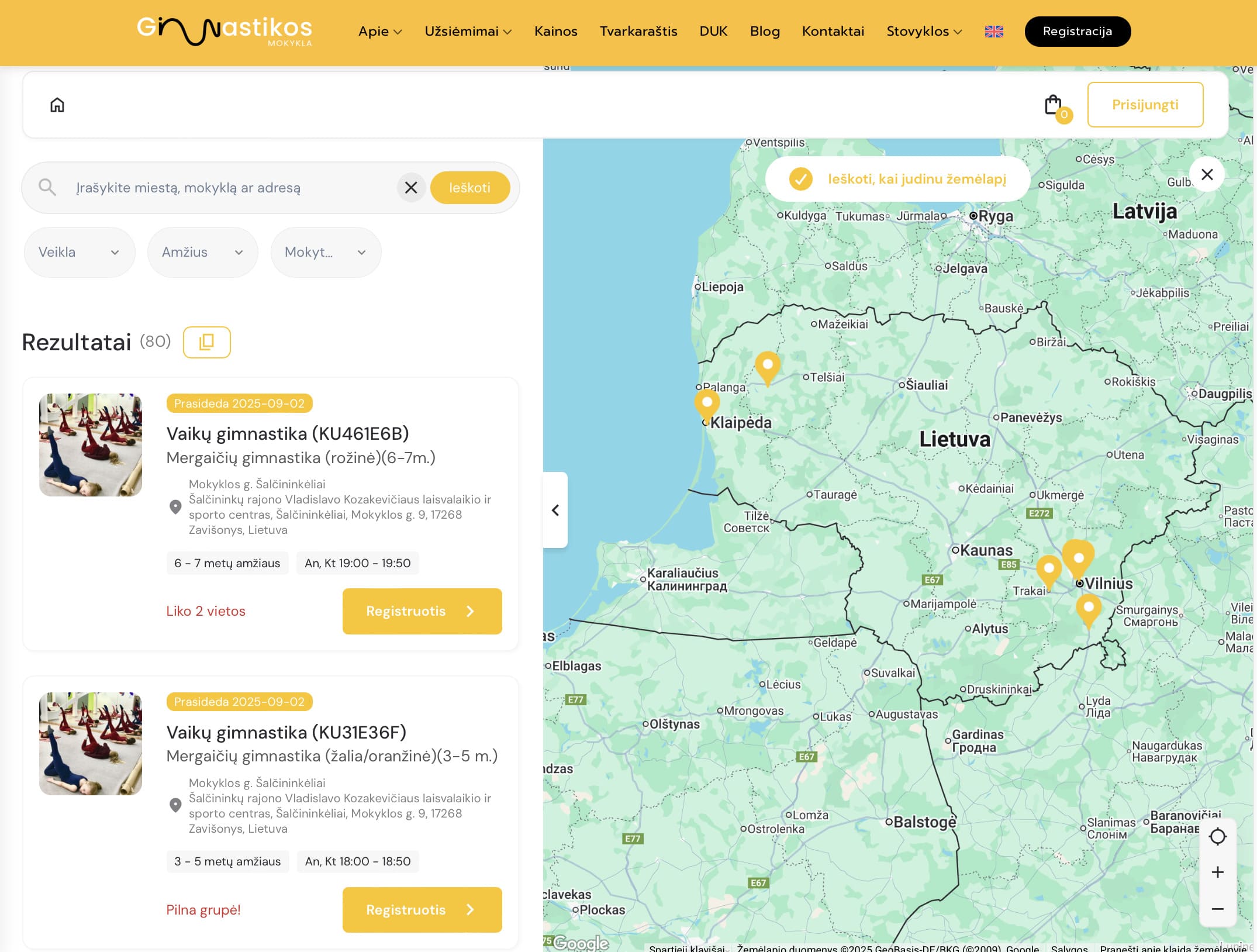Center the map with my-location icon

click(1217, 836)
